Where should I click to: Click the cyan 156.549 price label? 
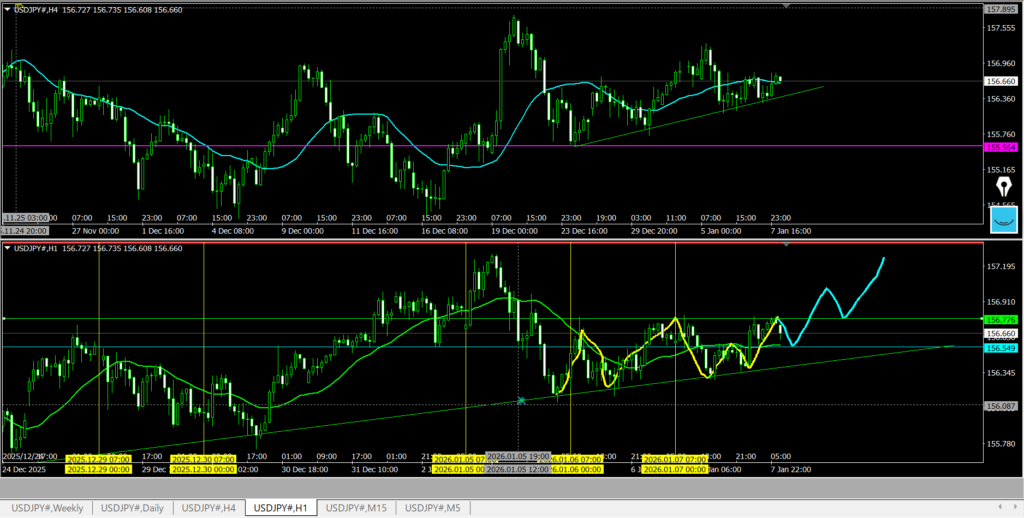pos(1001,347)
